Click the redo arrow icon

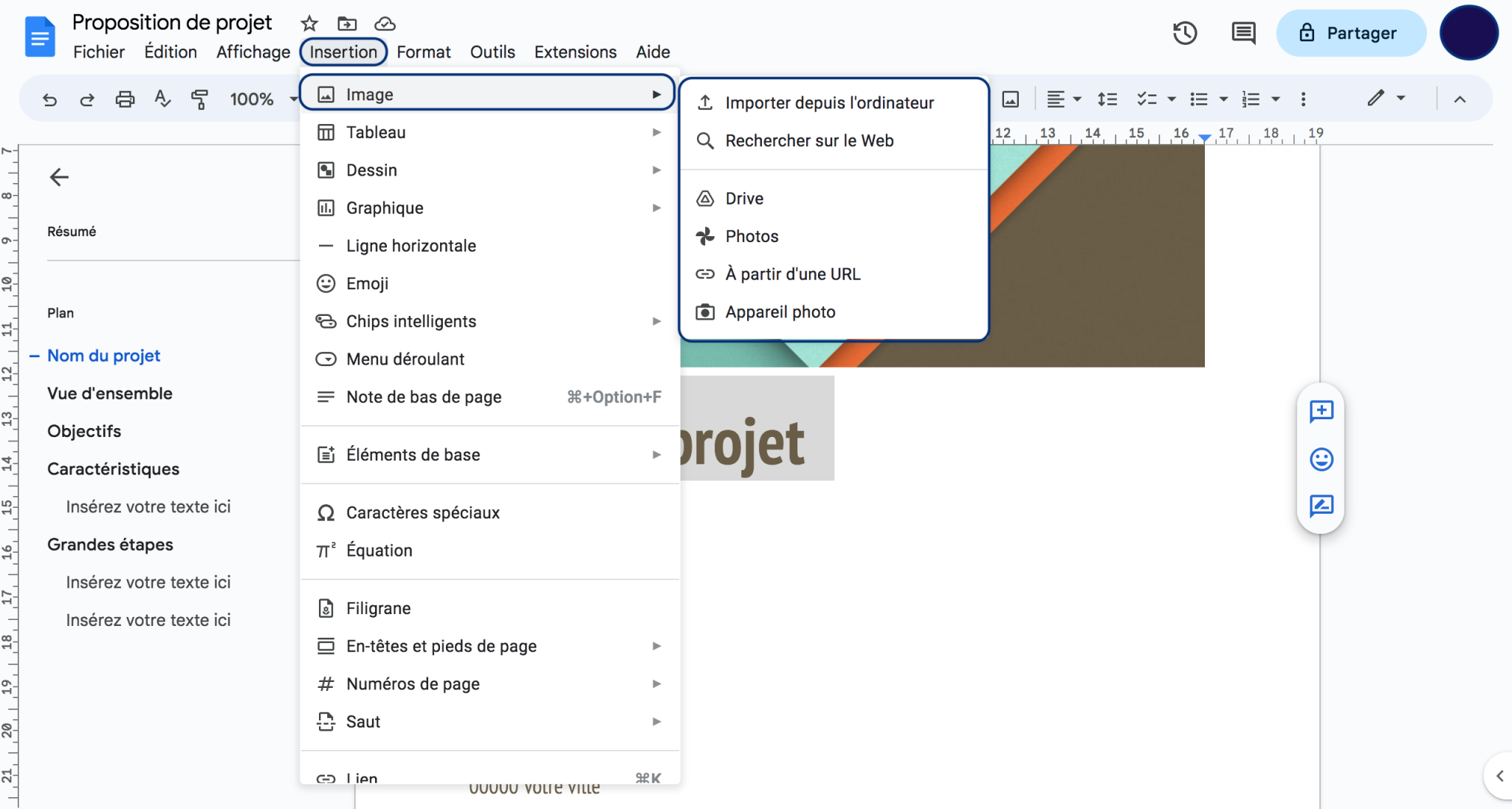87,99
